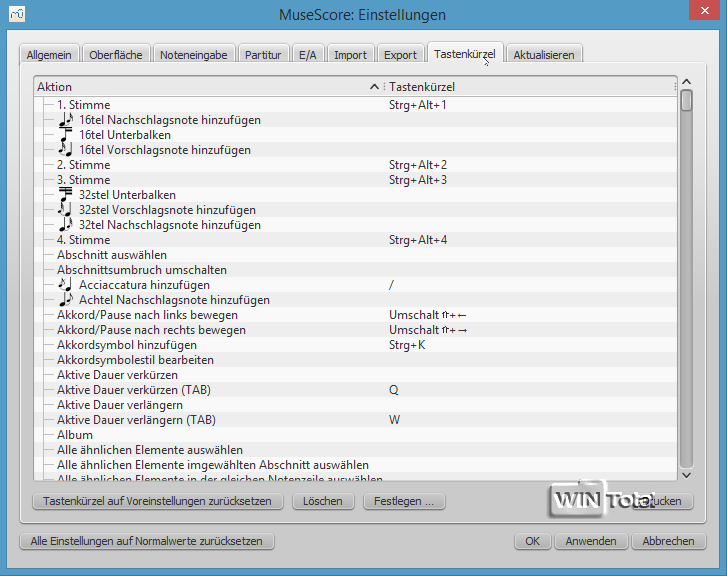Image resolution: width=727 pixels, height=576 pixels.
Task: Select the 2. Stimme row
Action: point(355,165)
